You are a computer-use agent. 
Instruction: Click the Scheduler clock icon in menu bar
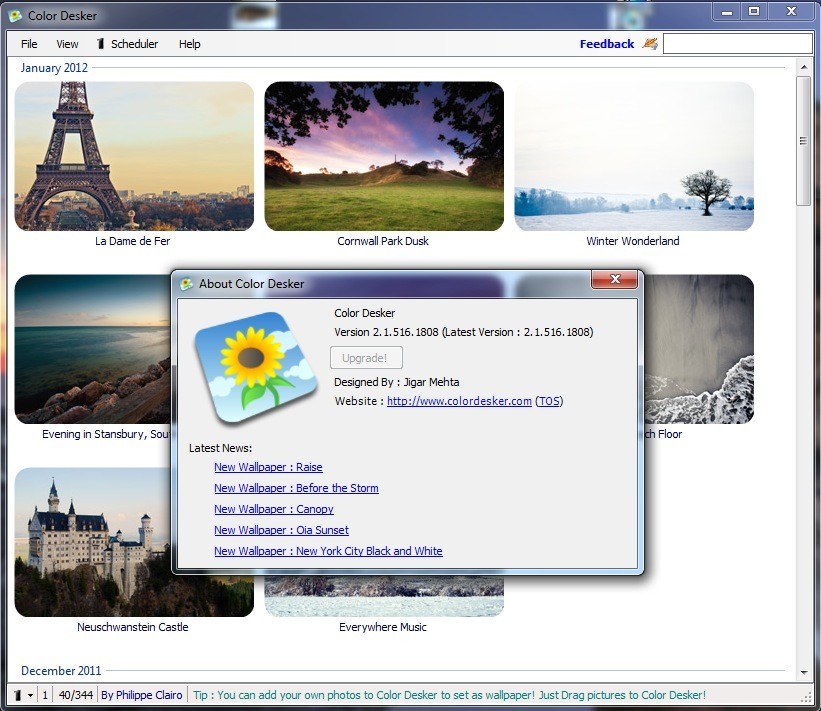click(100, 43)
